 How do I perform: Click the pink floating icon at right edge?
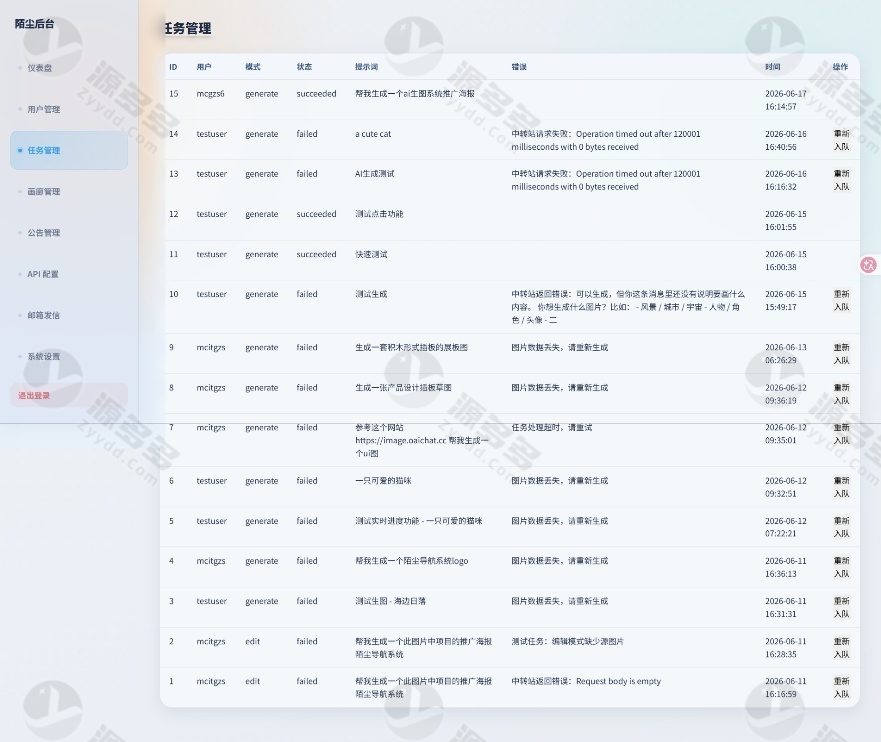pos(869,265)
